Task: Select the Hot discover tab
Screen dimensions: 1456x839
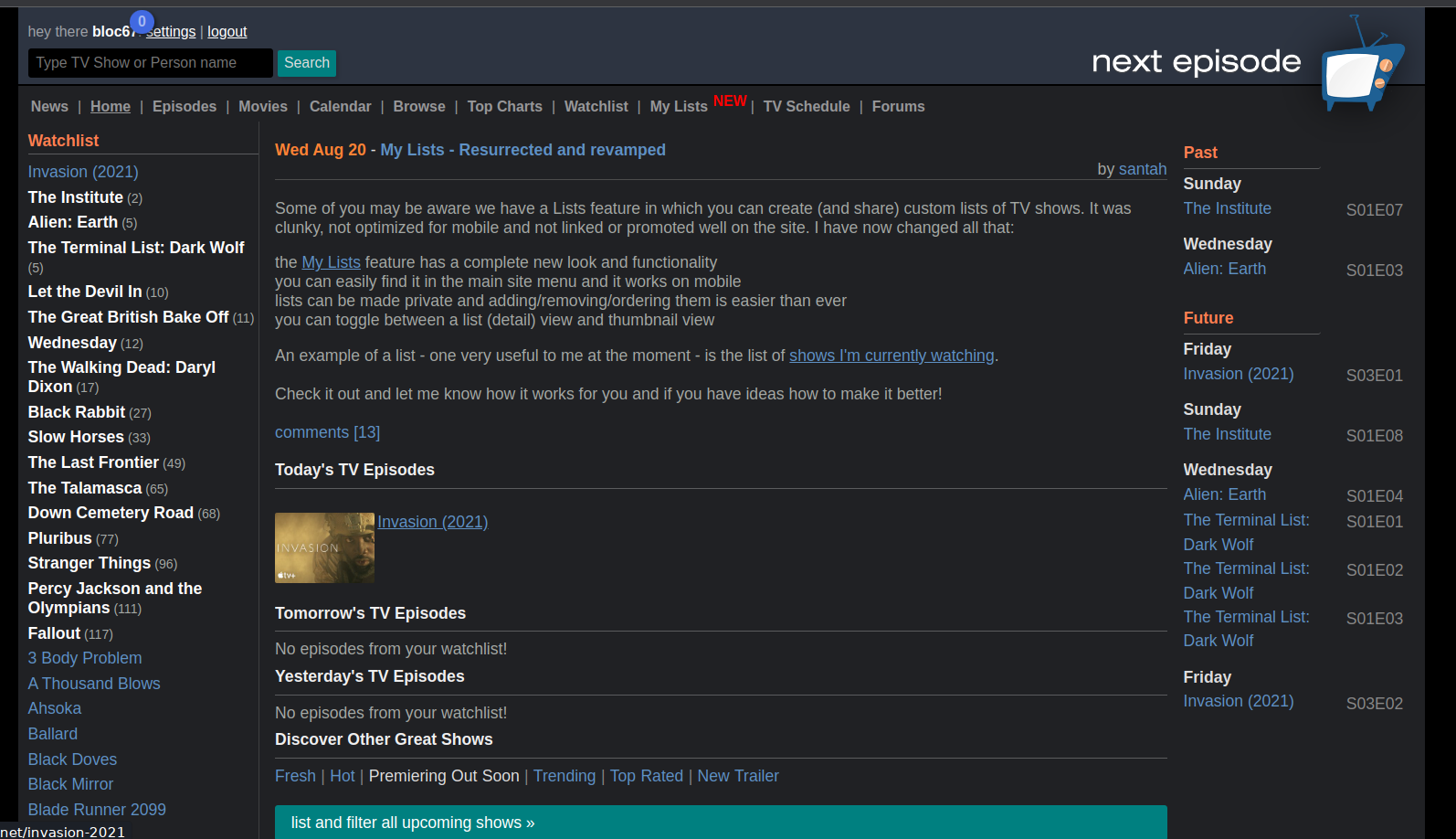Action: [x=343, y=776]
